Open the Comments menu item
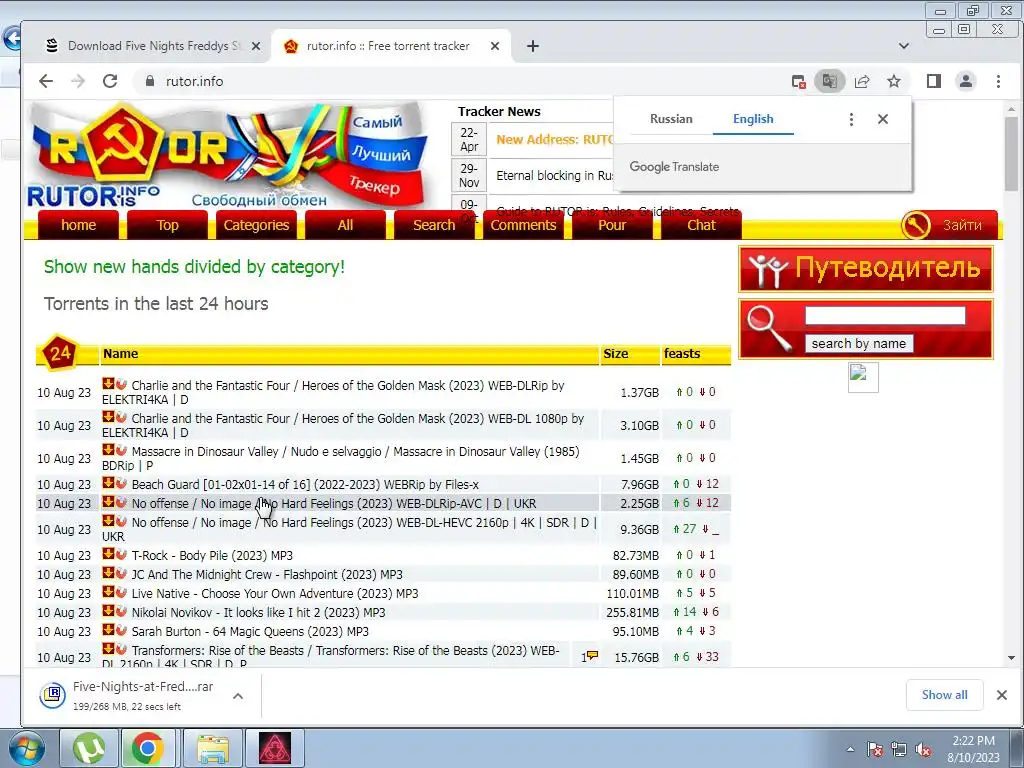Viewport: 1024px width, 768px height. coord(523,225)
